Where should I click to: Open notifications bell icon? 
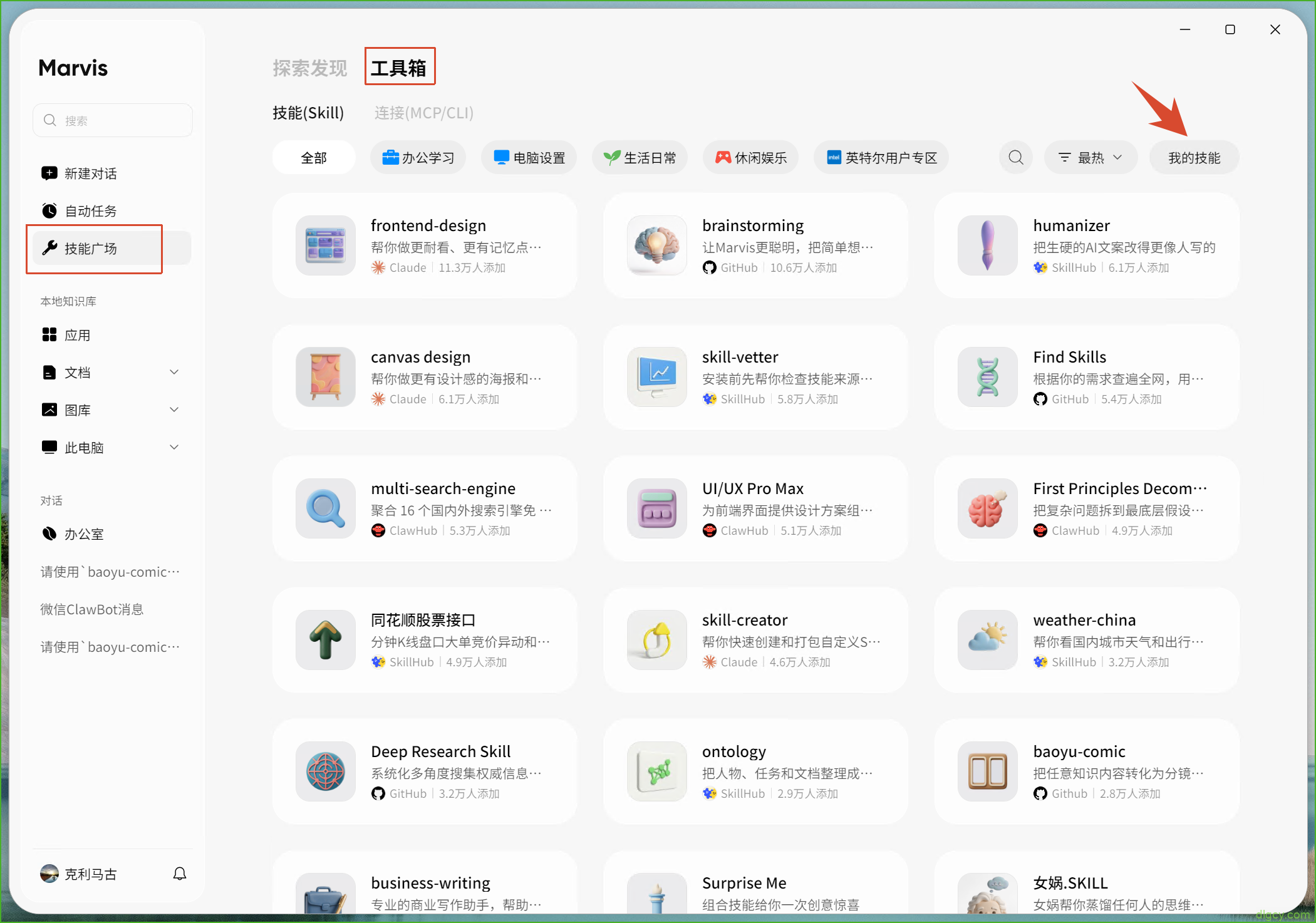coord(180,874)
